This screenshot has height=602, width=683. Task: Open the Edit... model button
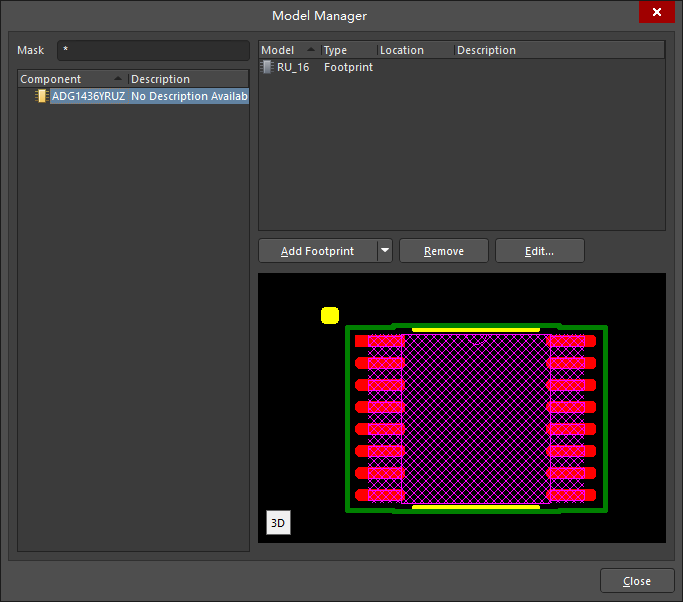pyautogui.click(x=540, y=250)
